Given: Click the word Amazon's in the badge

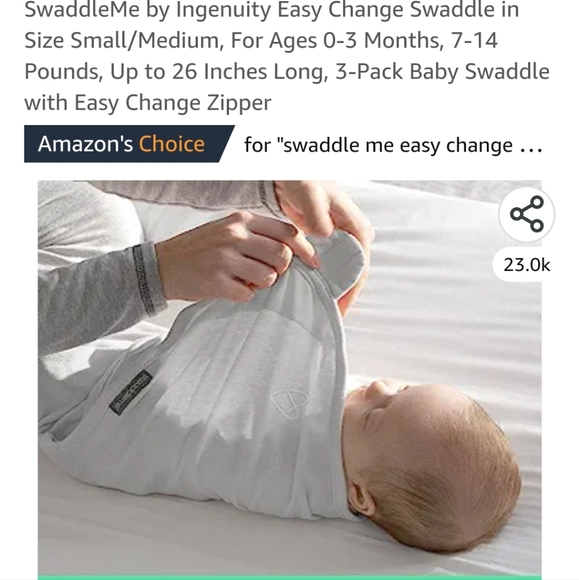Looking at the screenshot, I should pos(85,144).
